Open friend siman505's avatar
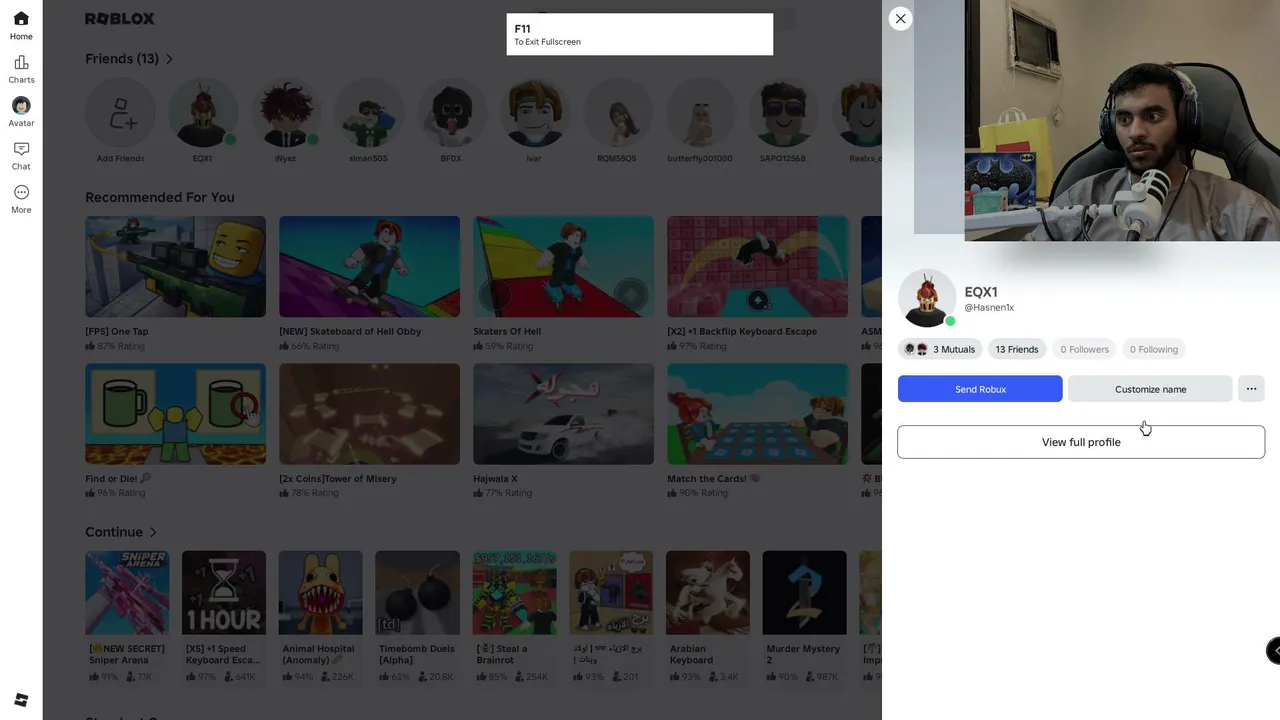Viewport: 1280px width, 720px height. (368, 113)
